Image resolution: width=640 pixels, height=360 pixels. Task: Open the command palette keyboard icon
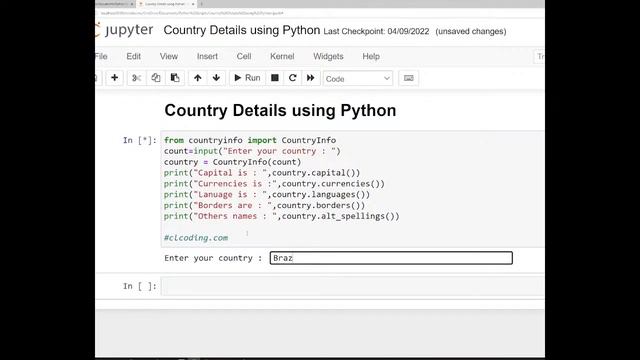[409, 78]
